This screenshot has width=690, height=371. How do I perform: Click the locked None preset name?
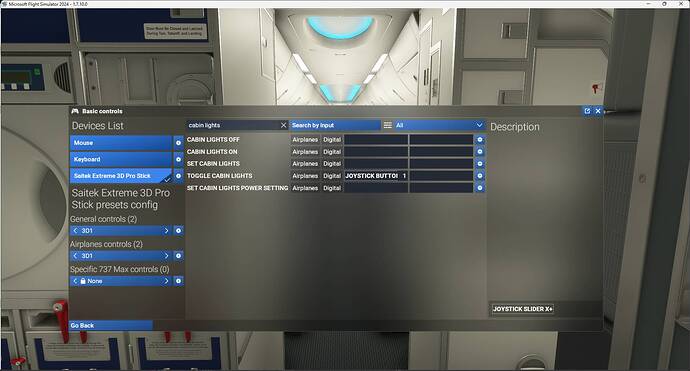click(x=95, y=281)
